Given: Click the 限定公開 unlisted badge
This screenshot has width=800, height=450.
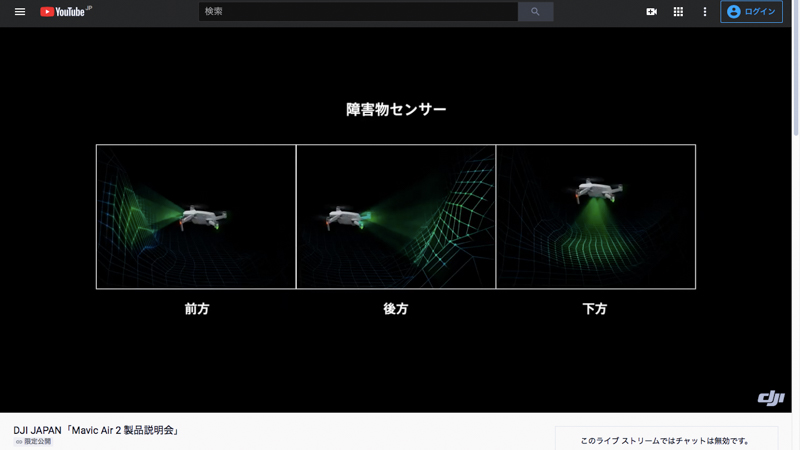Looking at the screenshot, I should point(33,441).
